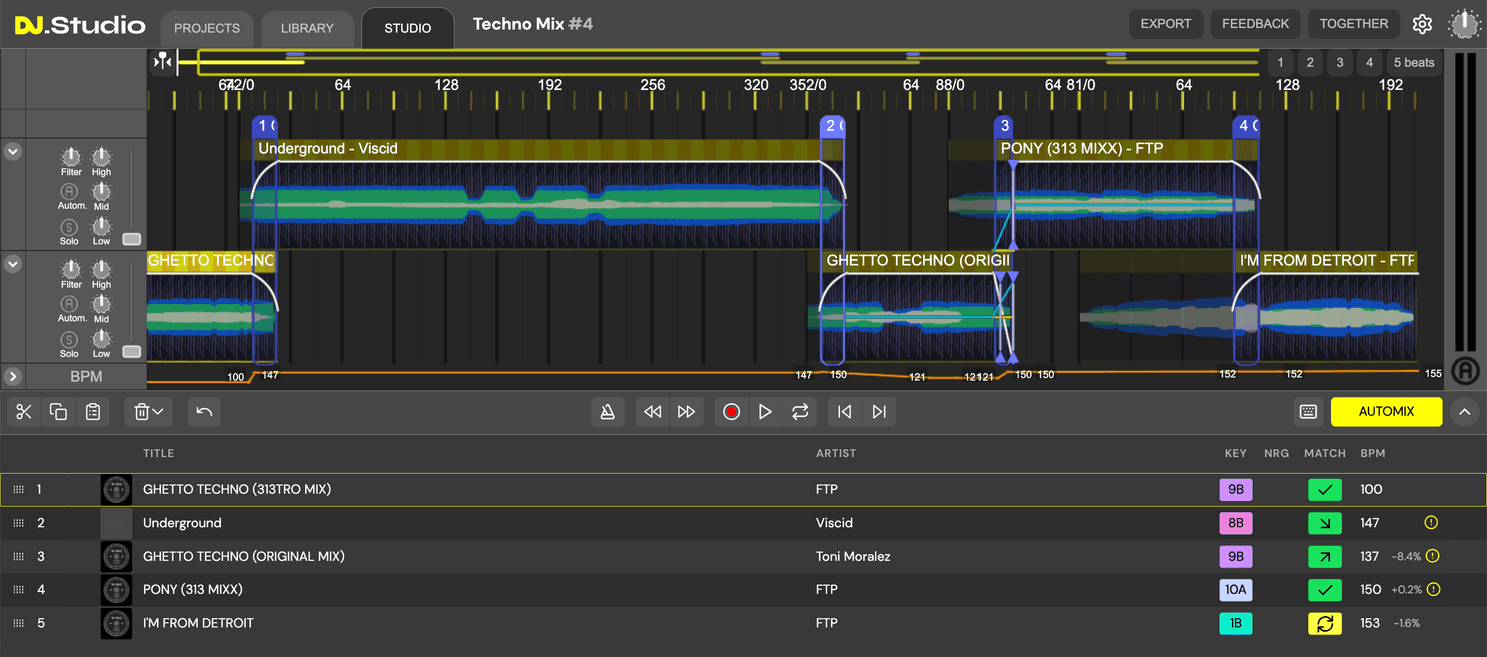The height and width of the screenshot is (657, 1487).
Task: Collapse the first track lane
Action: [x=13, y=152]
